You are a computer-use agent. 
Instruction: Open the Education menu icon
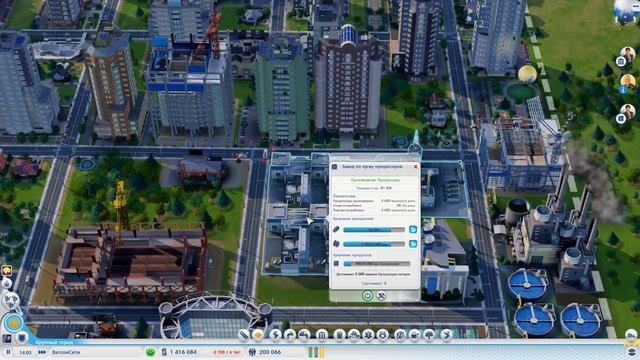(x=400, y=335)
